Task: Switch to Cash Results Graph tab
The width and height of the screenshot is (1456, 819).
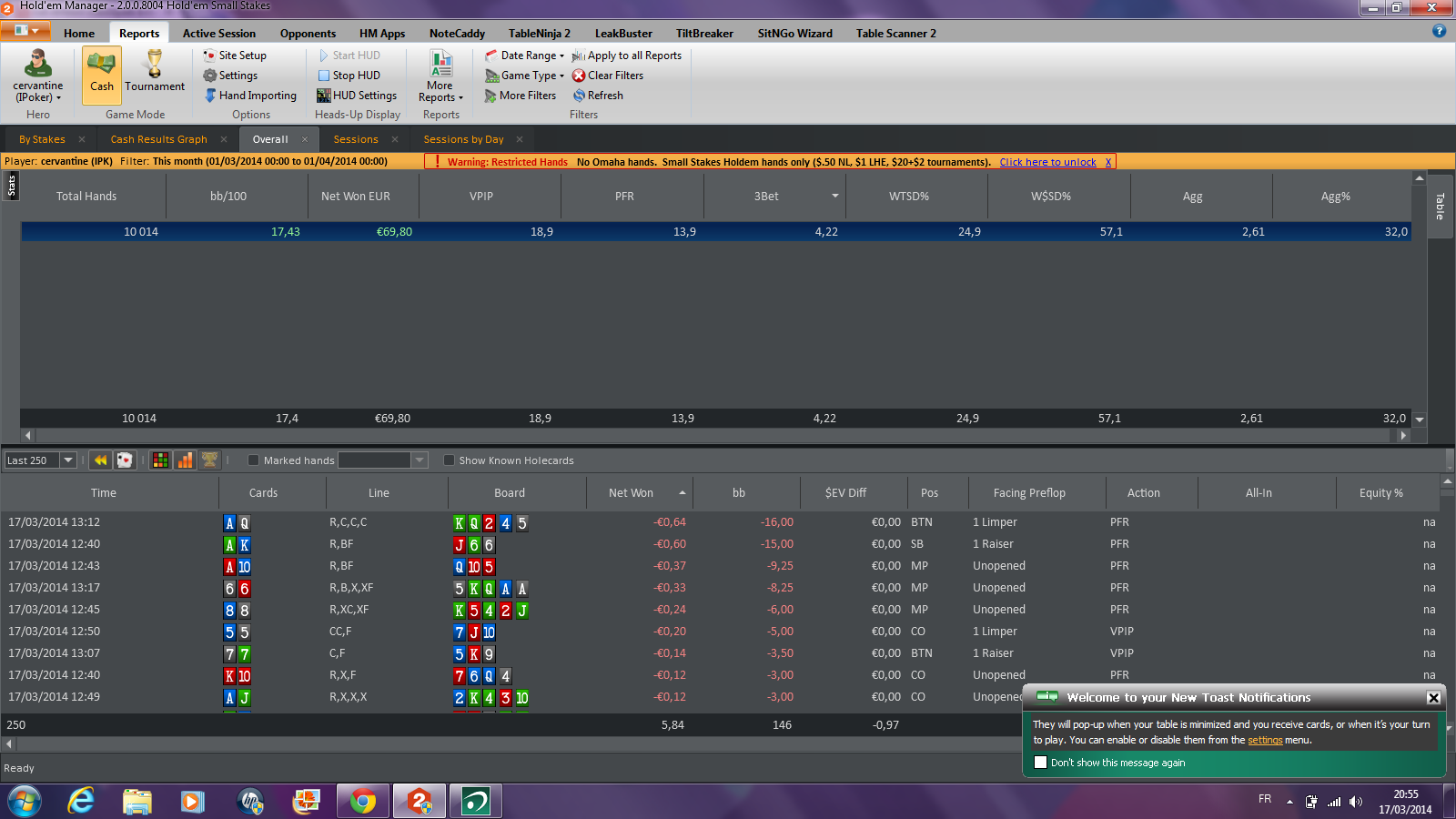Action: coord(158,139)
